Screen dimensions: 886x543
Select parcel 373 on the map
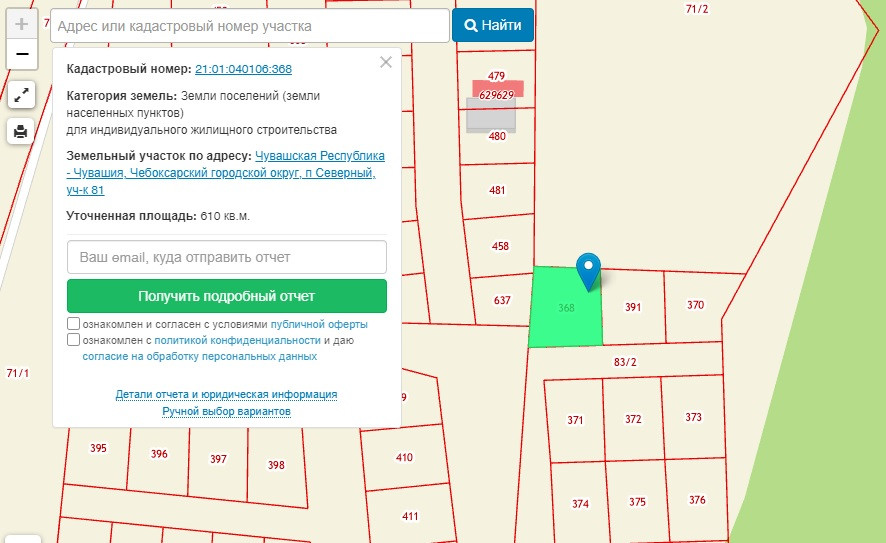693,417
